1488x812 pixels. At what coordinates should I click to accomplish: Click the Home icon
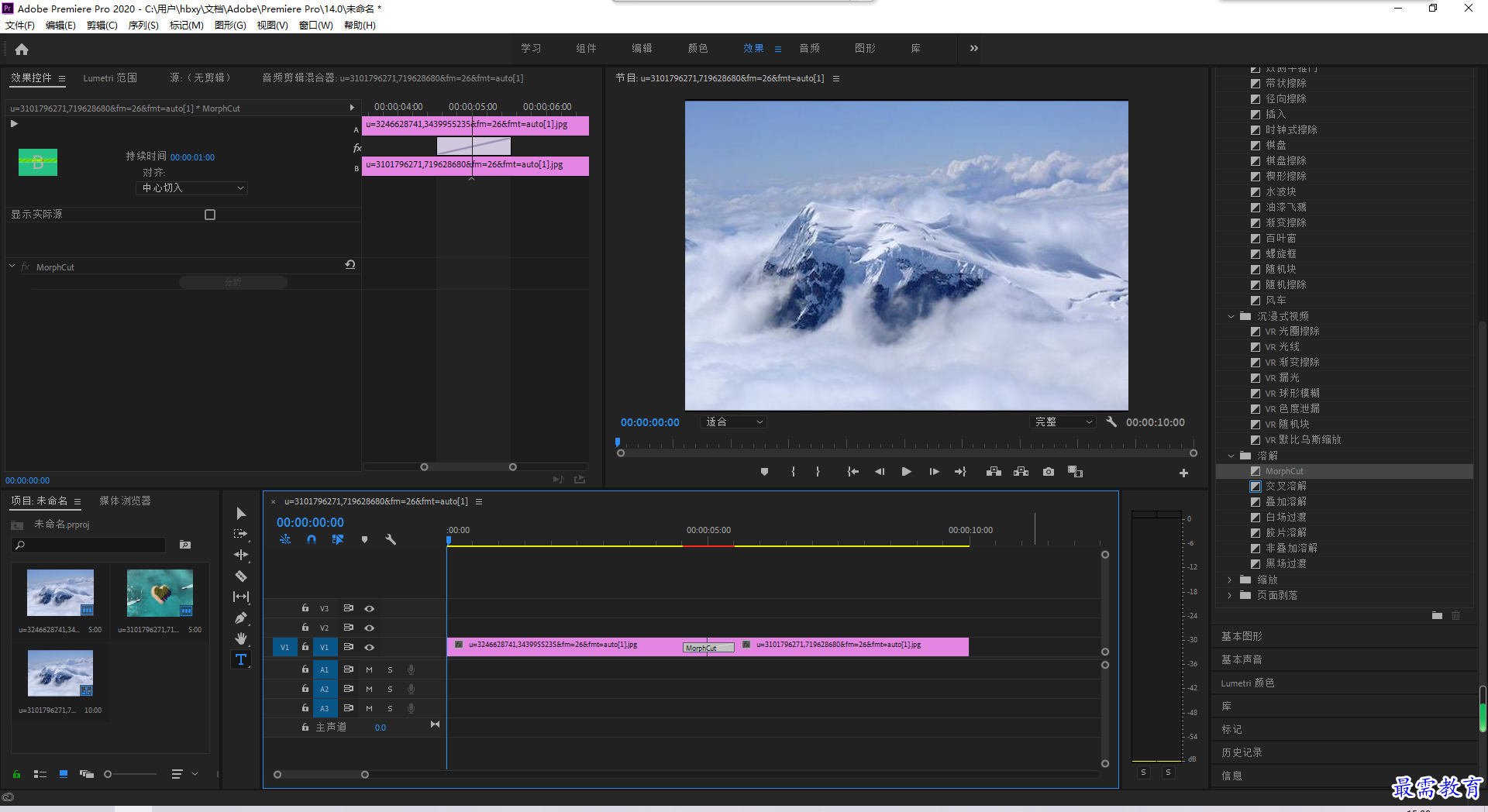[x=22, y=49]
